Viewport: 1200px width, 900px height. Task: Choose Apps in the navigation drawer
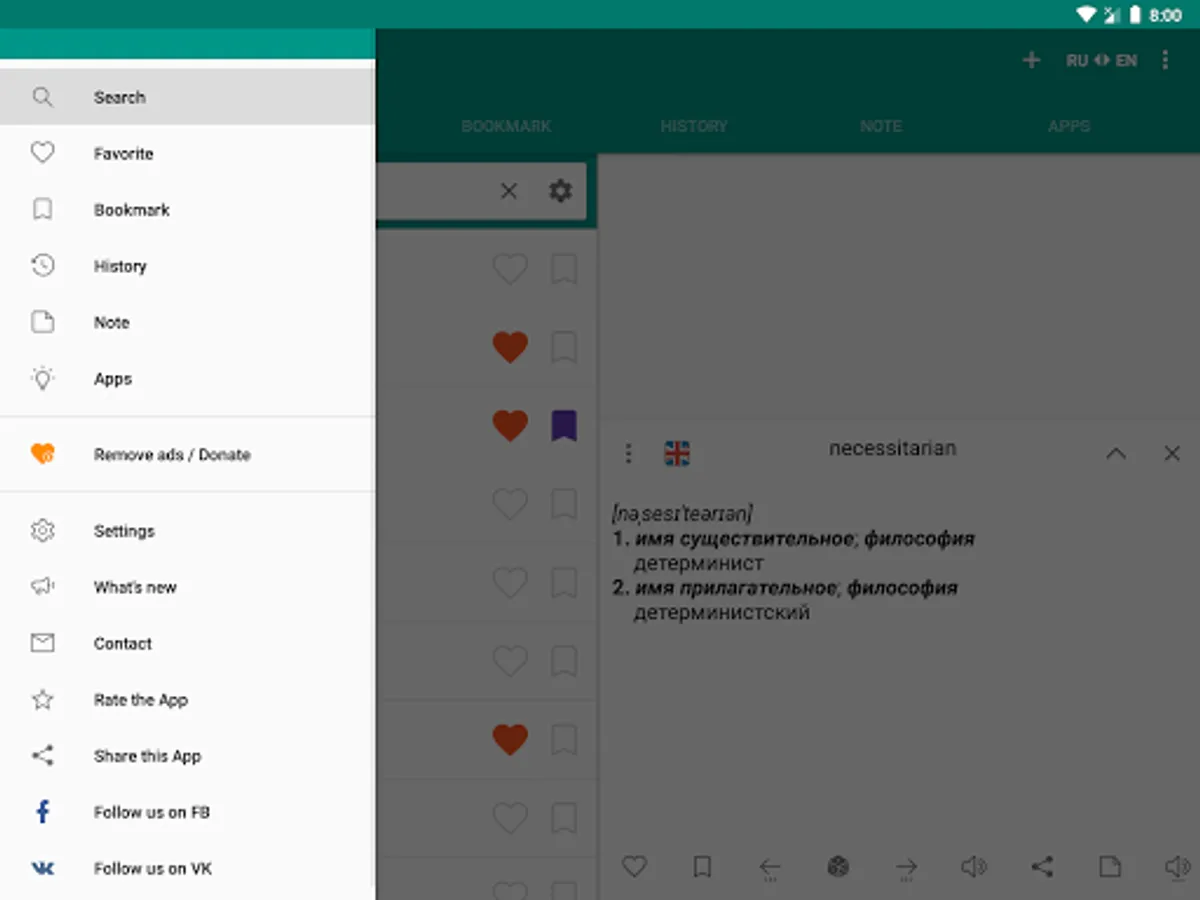click(187, 379)
